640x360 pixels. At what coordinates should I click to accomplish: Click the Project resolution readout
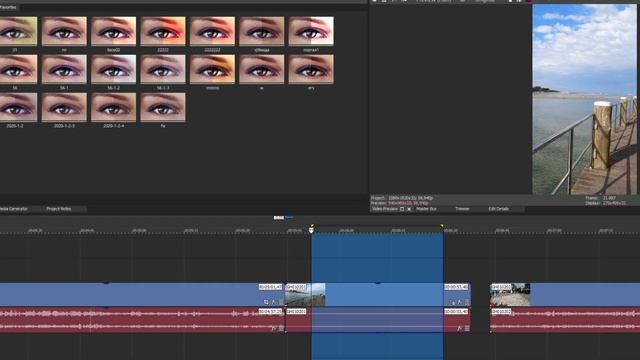click(x=402, y=198)
